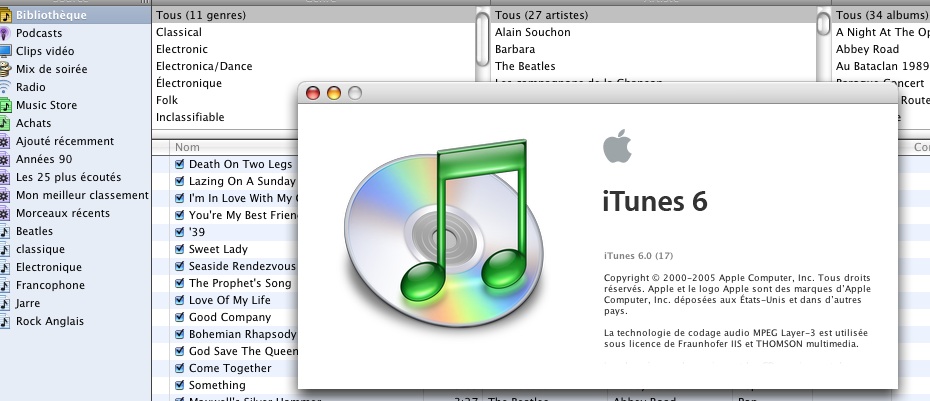930x401 pixels.
Task: Click the Beatles playlist icon
Action: pyautogui.click(x=5, y=231)
